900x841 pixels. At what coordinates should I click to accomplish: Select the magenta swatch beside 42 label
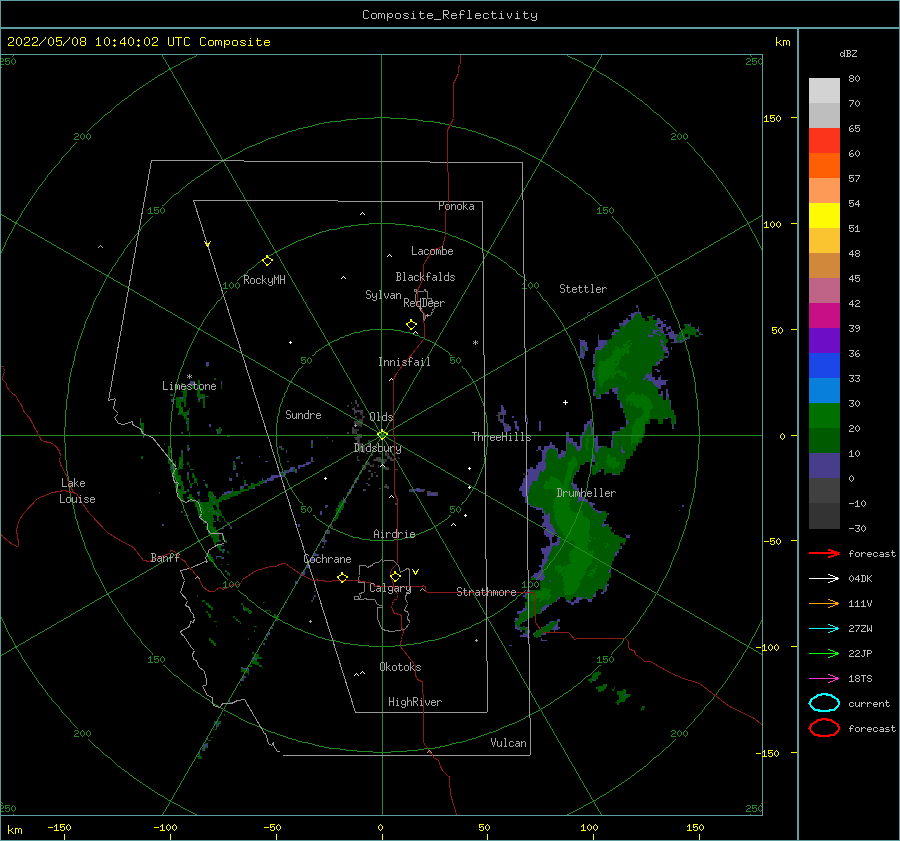coord(824,316)
